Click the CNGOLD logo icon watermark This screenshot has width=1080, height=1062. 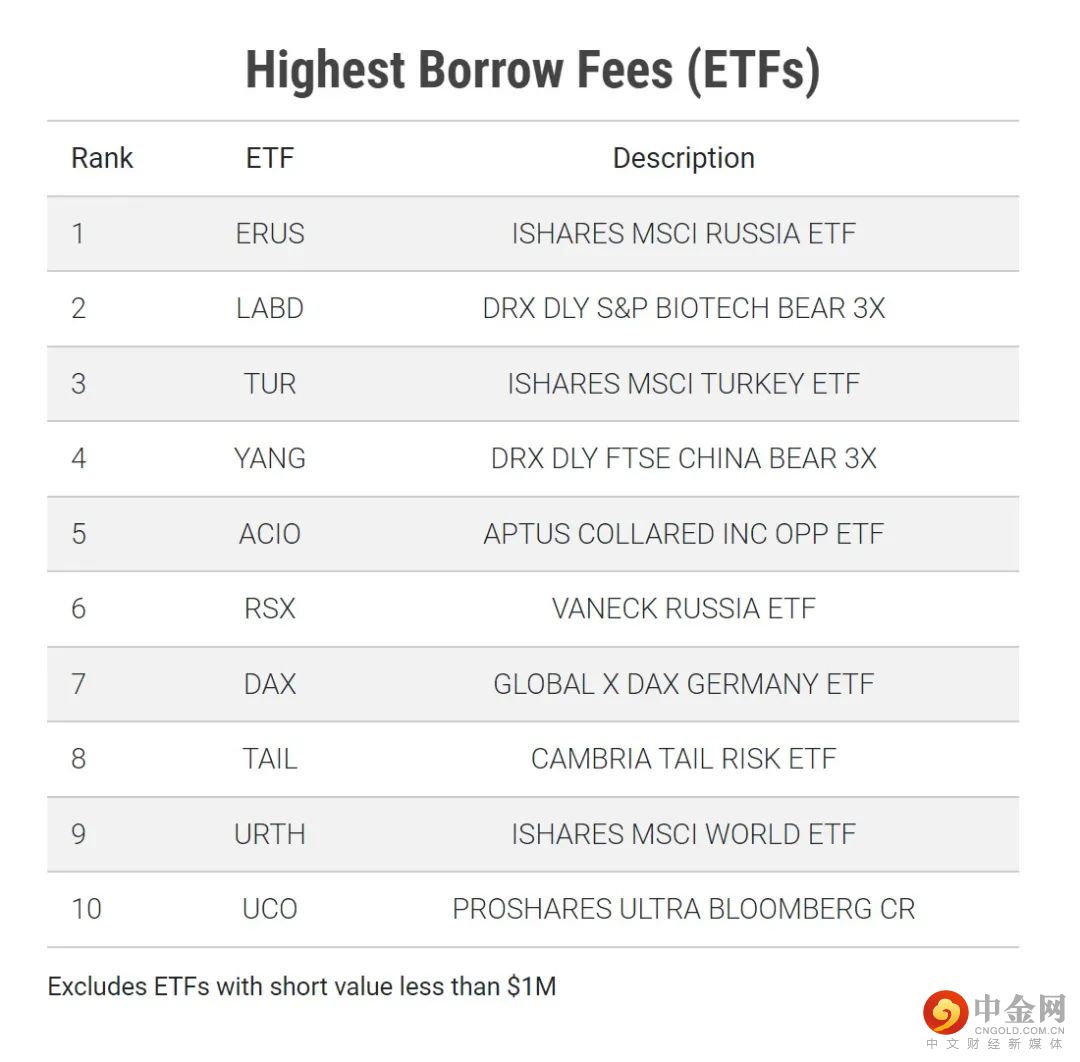tap(944, 1011)
